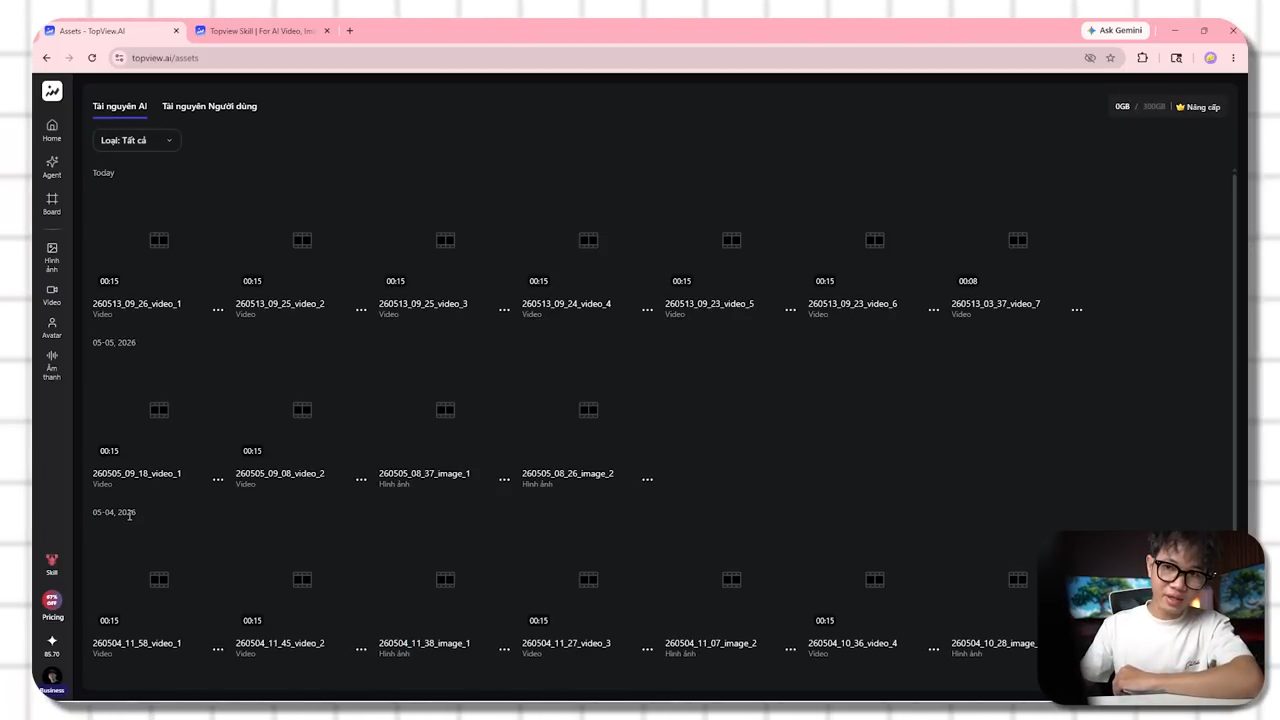Open Pricing in the sidebar
This screenshot has width=1280, height=720.
point(52,606)
